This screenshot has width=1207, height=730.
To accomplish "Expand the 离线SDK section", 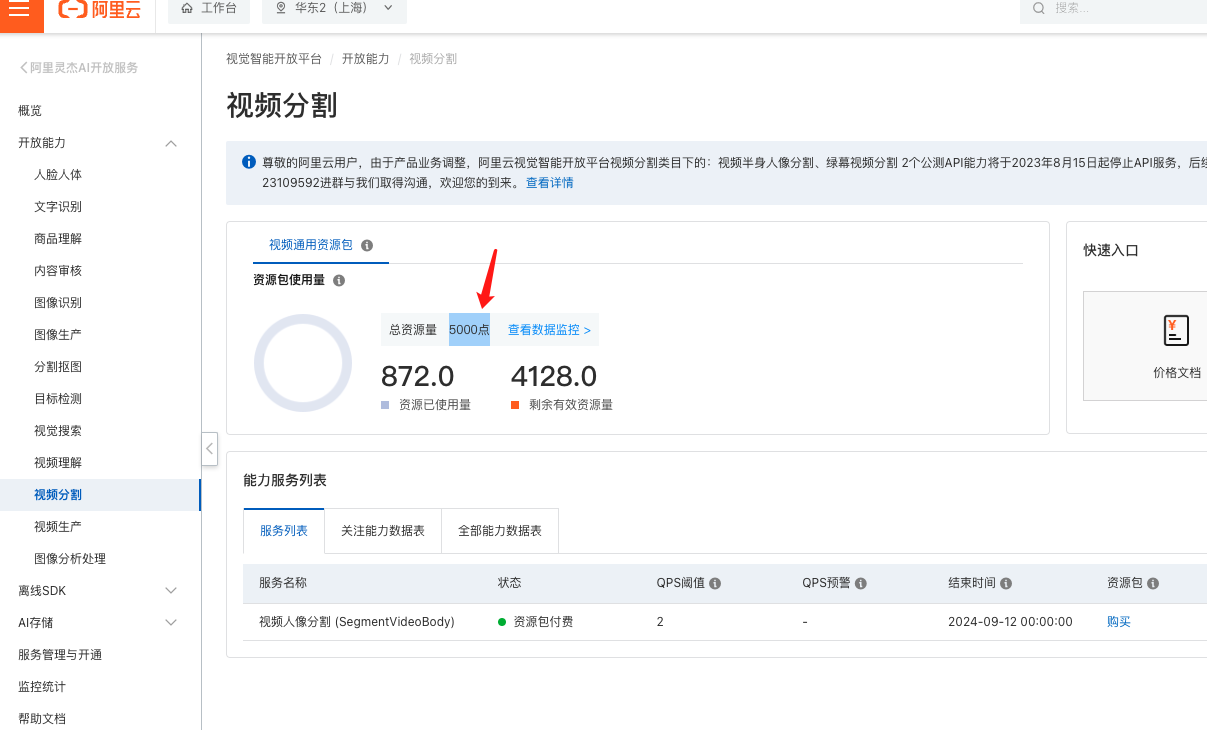I will pyautogui.click(x=171, y=591).
